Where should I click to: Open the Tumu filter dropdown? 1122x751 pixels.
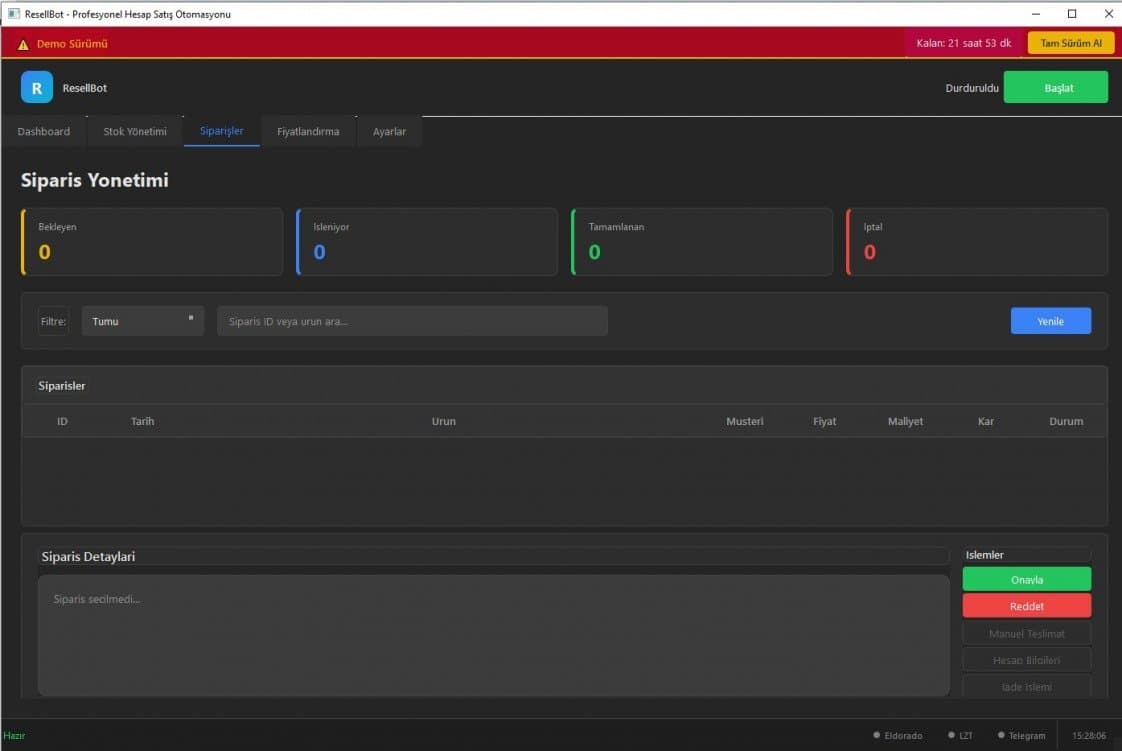142,321
